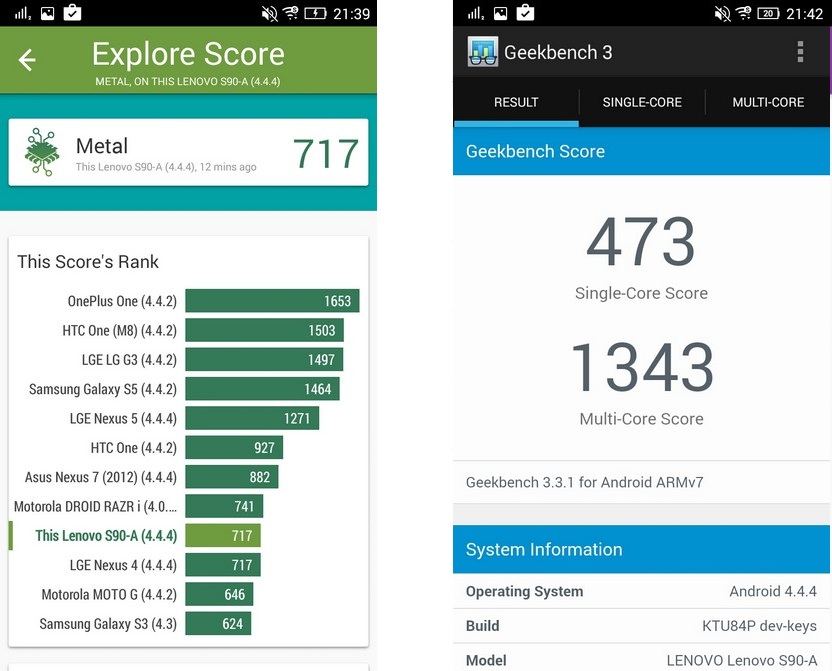Screen dimensions: 832x671
Task: Switch to the SINGLE-CORE tab
Action: 642,102
